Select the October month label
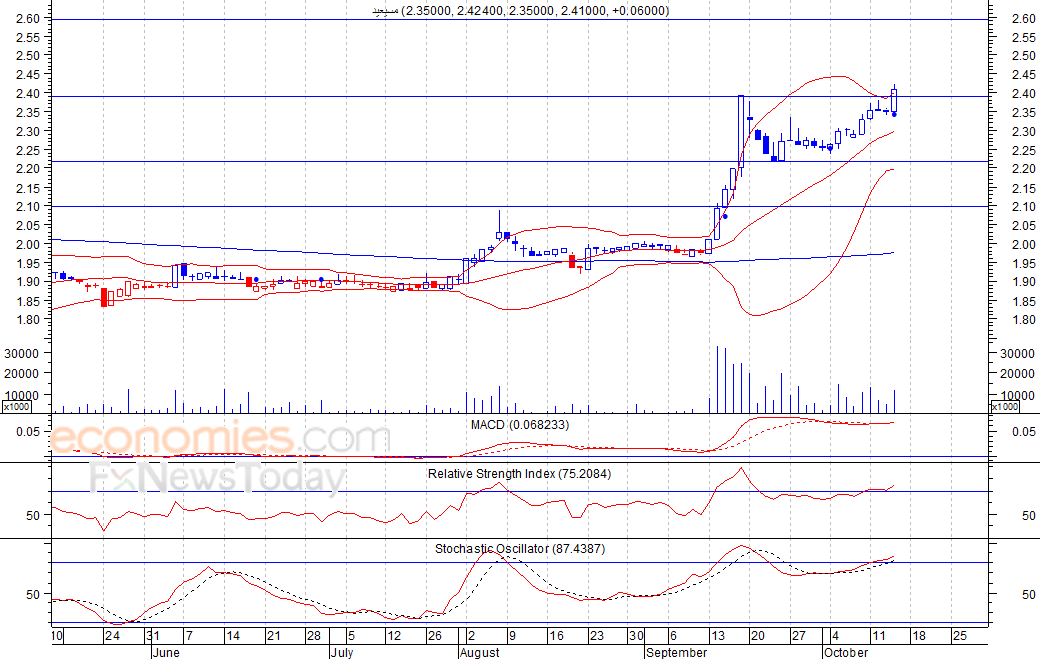This screenshot has width=1040, height=659. (846, 652)
